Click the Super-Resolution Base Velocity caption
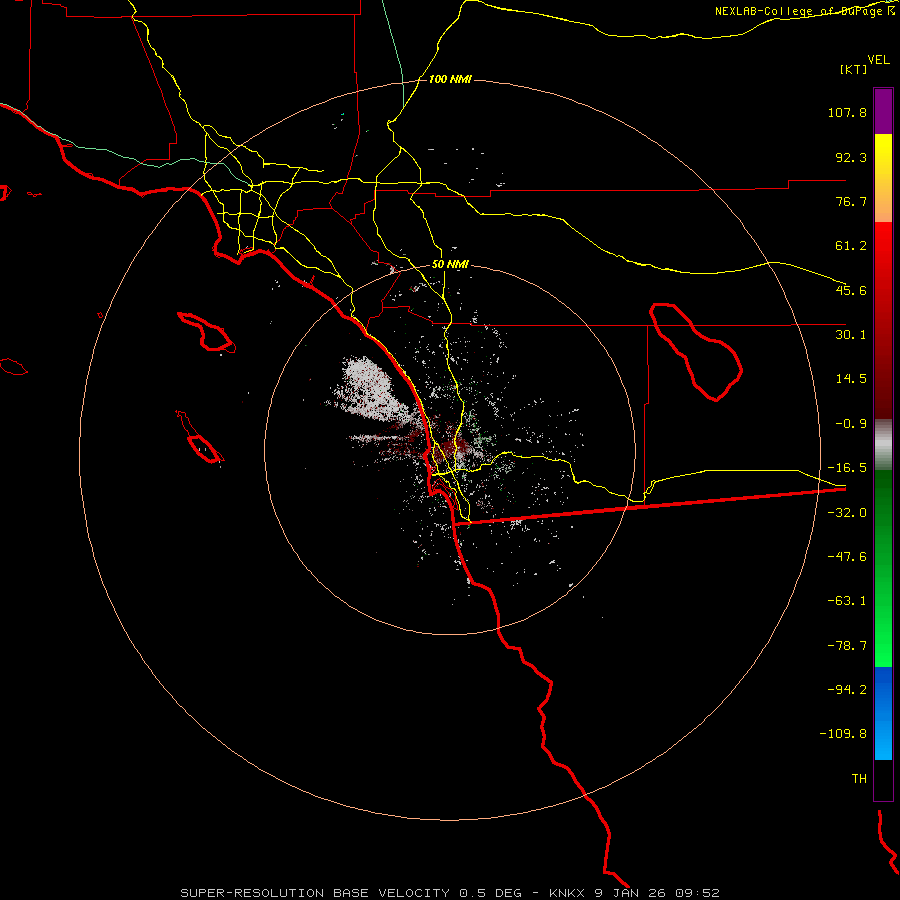Screen dimensions: 900x900 pyautogui.click(x=450, y=893)
